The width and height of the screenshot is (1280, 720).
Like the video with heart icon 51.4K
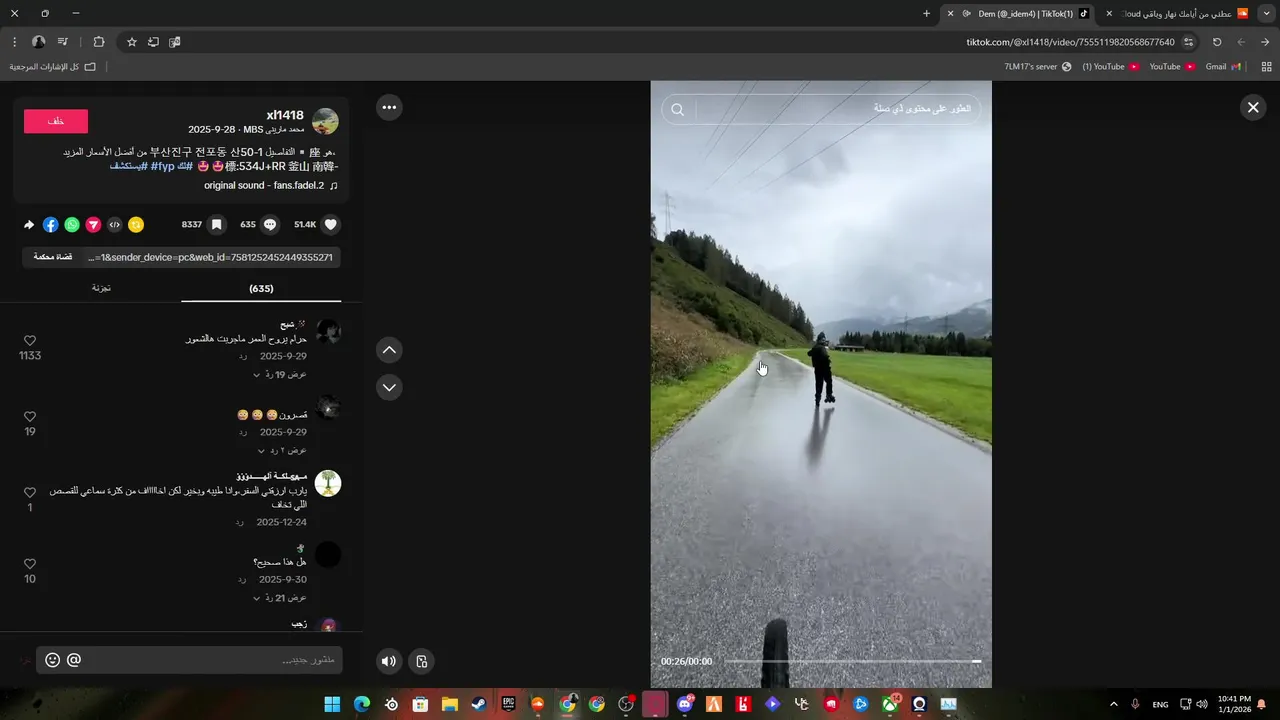click(x=331, y=225)
